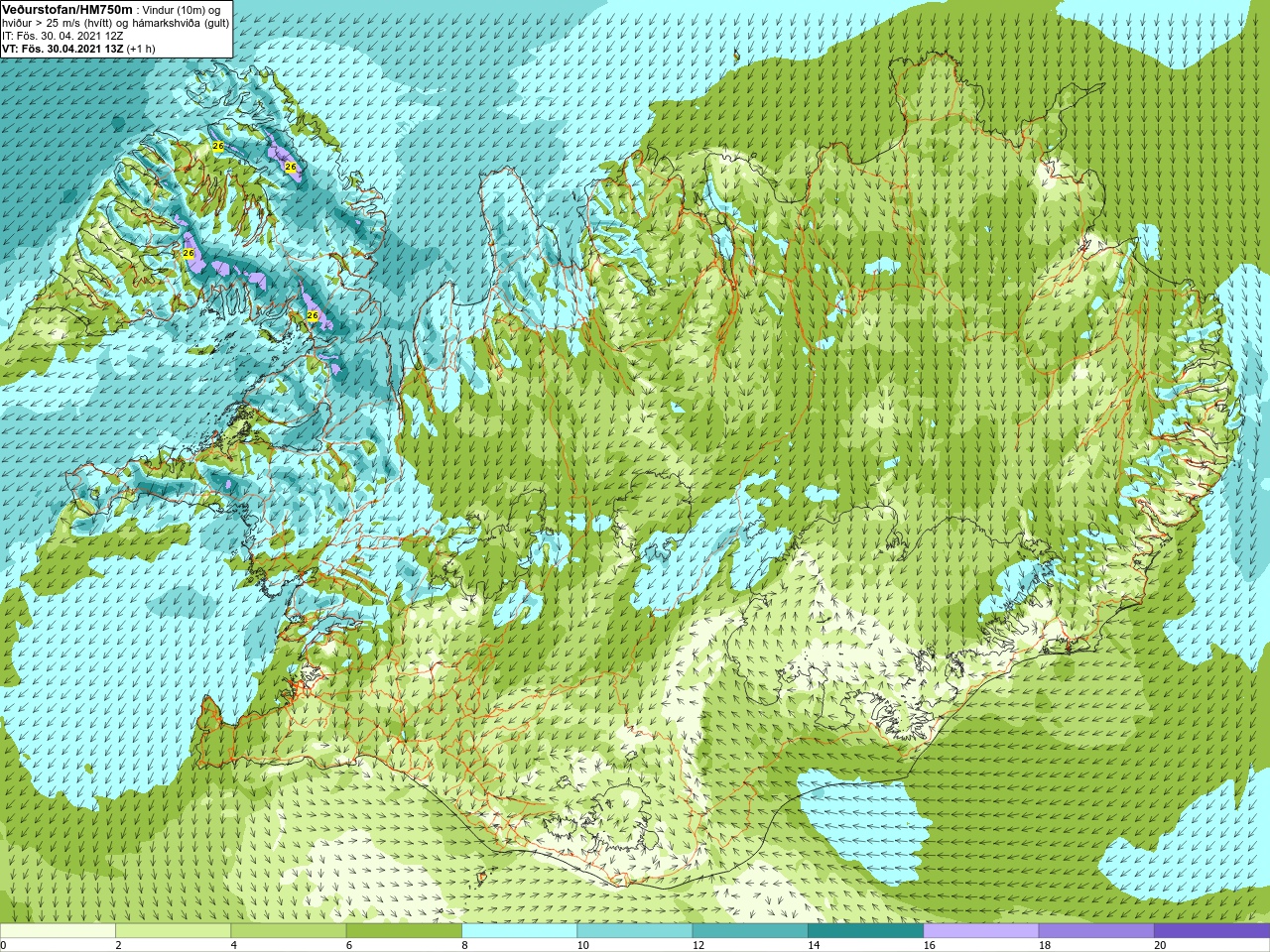
Task: Click the legend tick label 18
Action: (x=1045, y=945)
